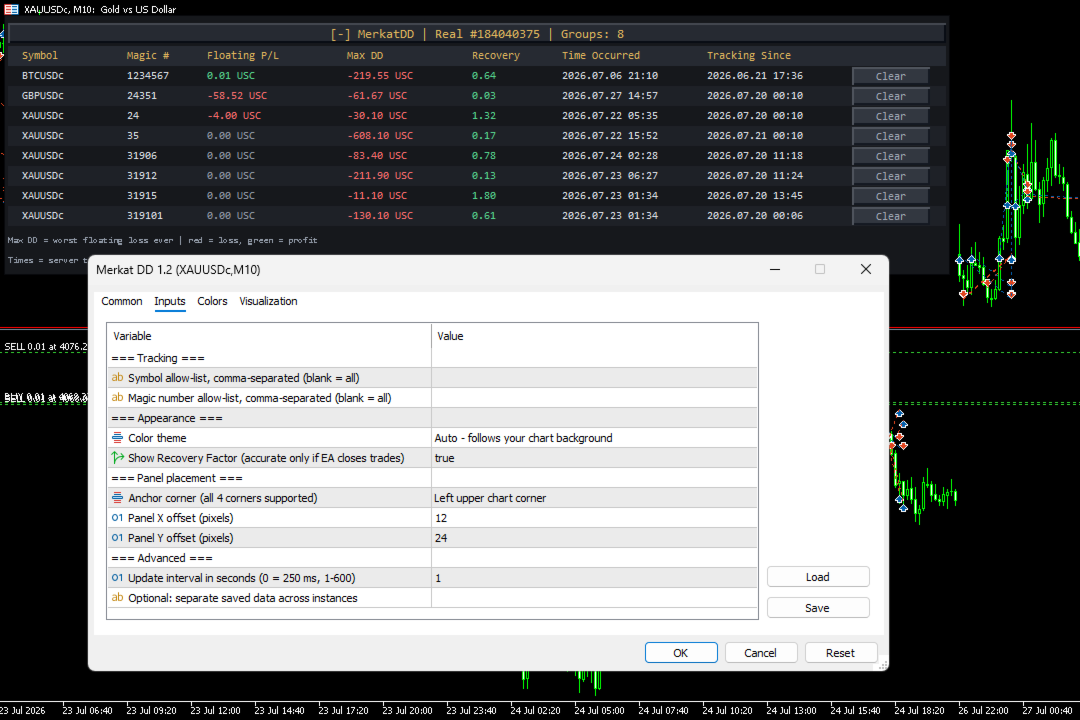The image size is (1080, 720).
Task: Edit the Optional separate saved data value field
Action: tap(594, 598)
